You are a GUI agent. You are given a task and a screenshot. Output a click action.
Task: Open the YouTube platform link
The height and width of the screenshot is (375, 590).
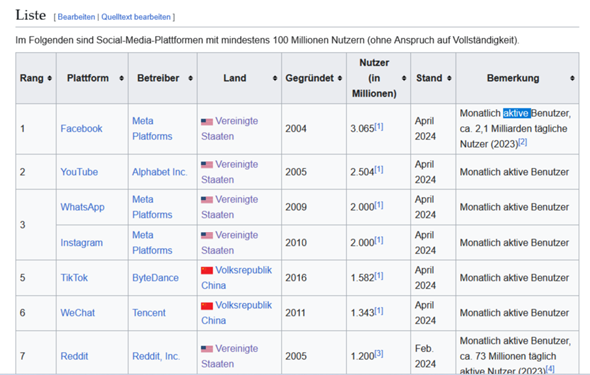click(79, 172)
